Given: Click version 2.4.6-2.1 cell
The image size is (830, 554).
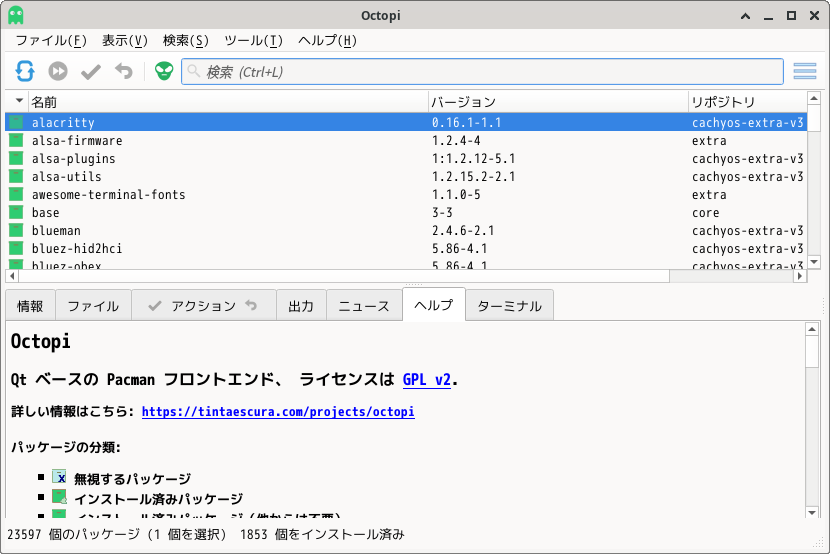Looking at the screenshot, I should pos(463,231).
